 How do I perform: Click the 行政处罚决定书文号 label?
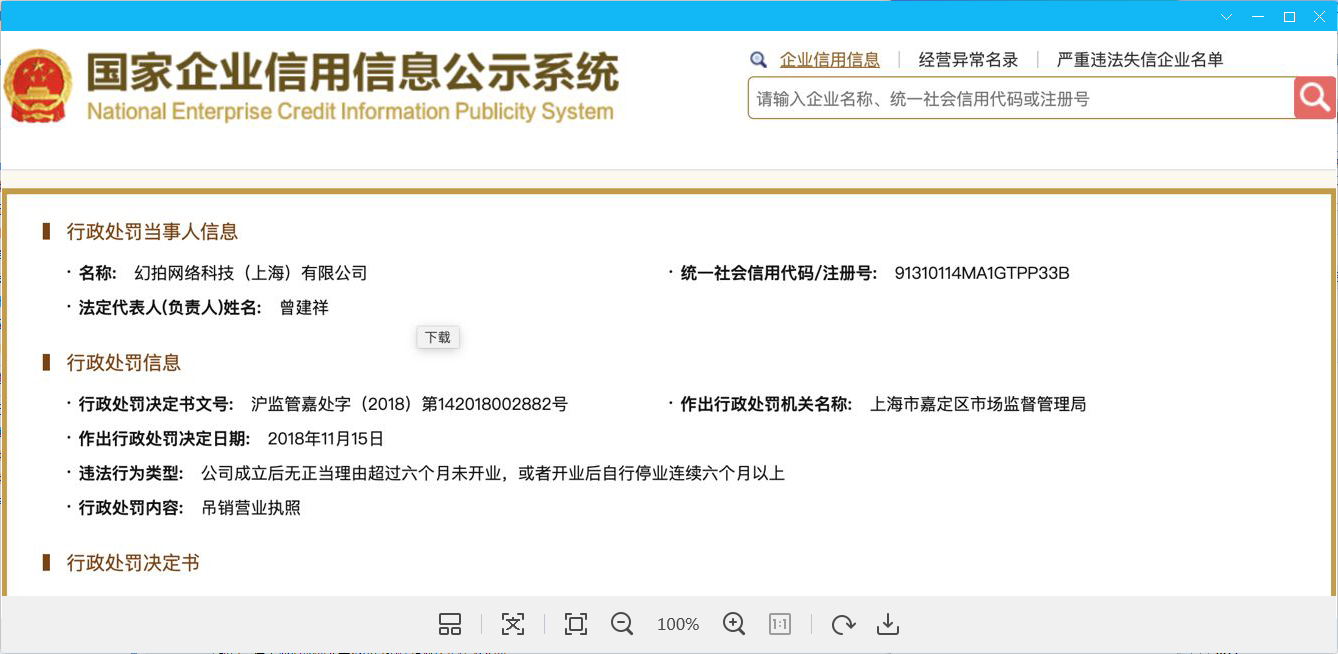click(156, 405)
